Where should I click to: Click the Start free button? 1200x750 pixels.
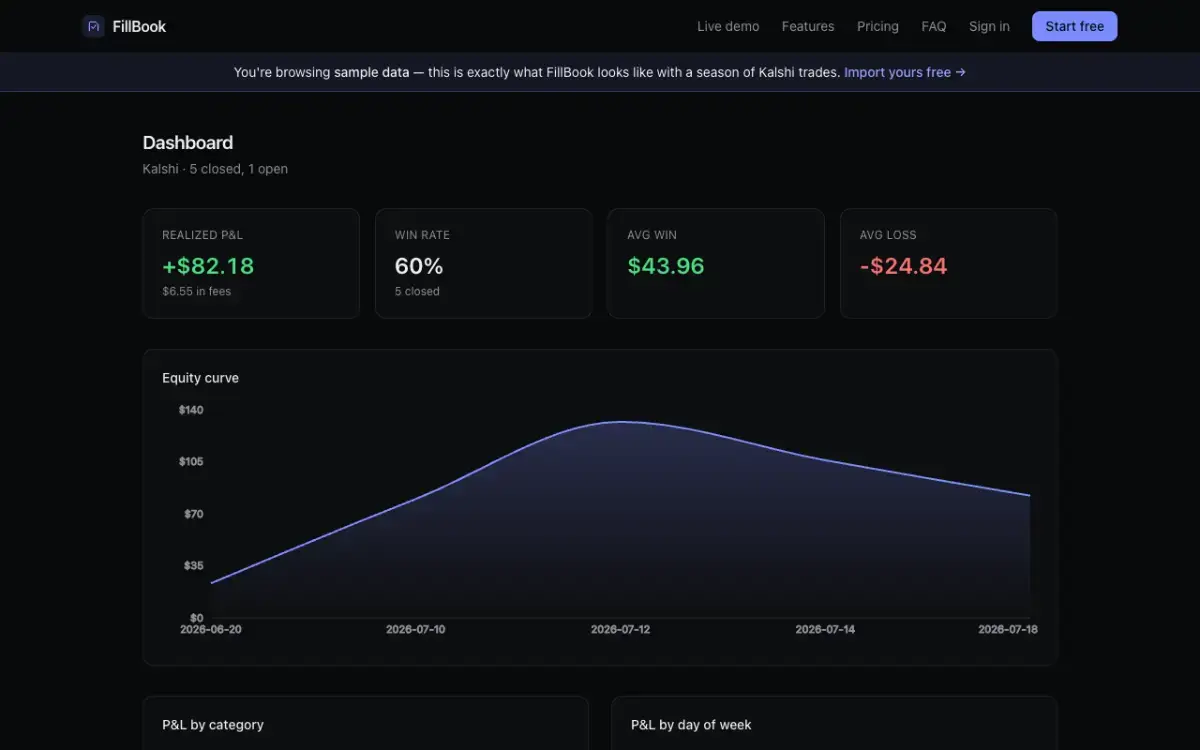coord(1075,27)
